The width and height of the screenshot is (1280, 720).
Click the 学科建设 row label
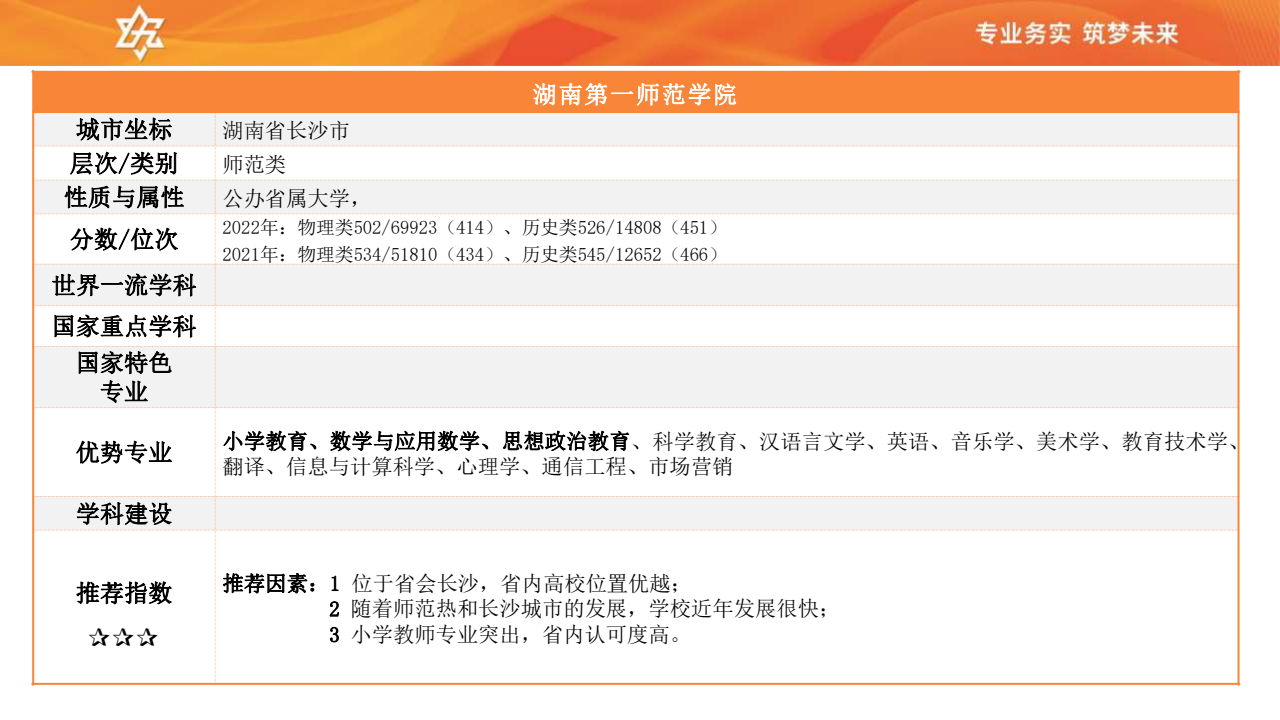124,514
